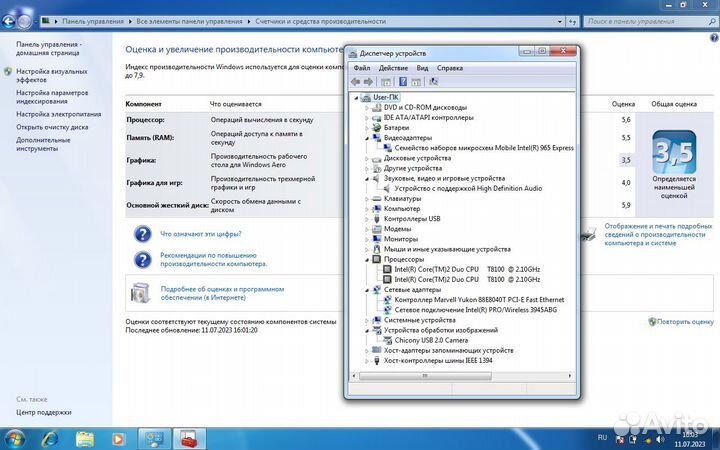
Task: Open Internet Explorer from the taskbar
Action: (48, 438)
